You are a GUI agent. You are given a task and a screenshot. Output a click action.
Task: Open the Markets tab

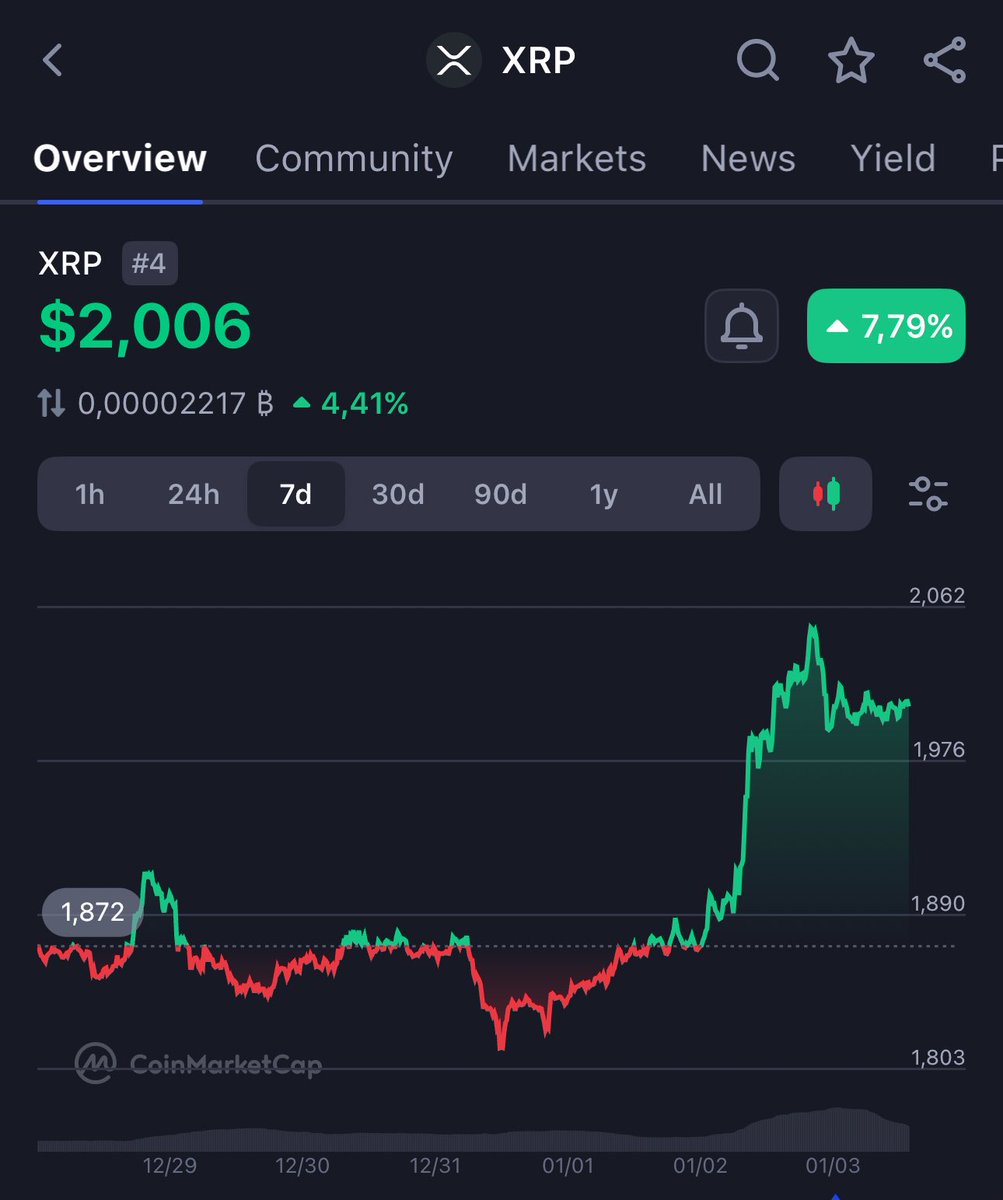(576, 158)
